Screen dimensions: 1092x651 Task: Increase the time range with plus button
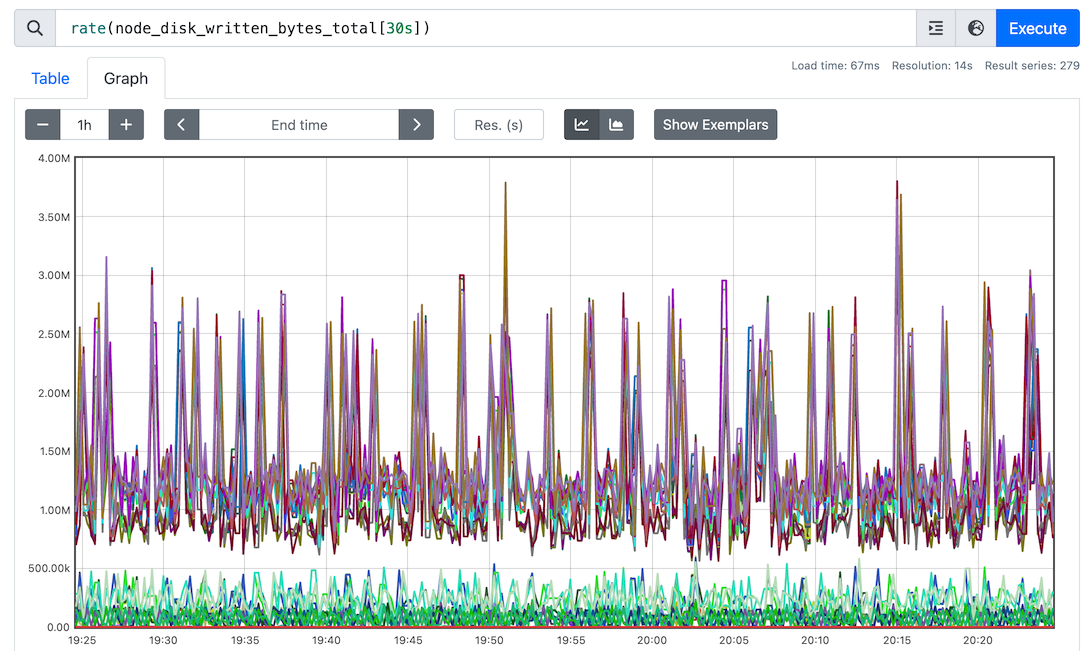tap(126, 125)
